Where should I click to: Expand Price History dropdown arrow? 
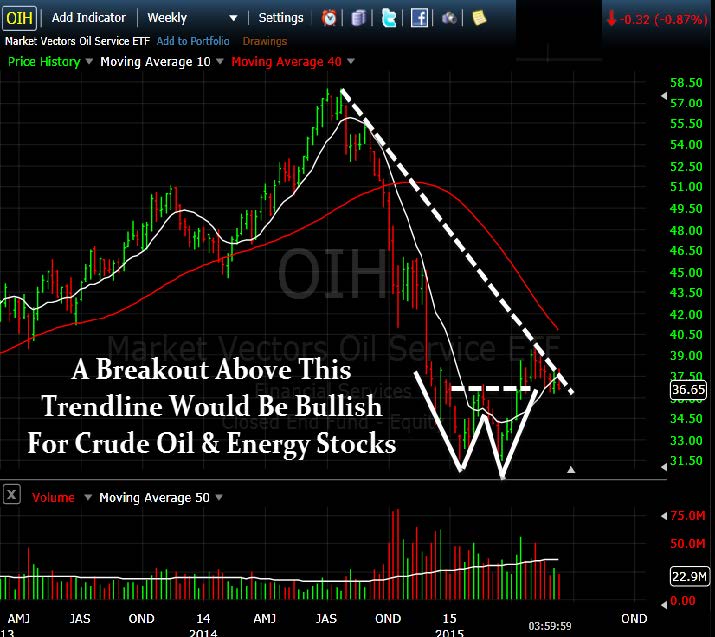[89, 61]
